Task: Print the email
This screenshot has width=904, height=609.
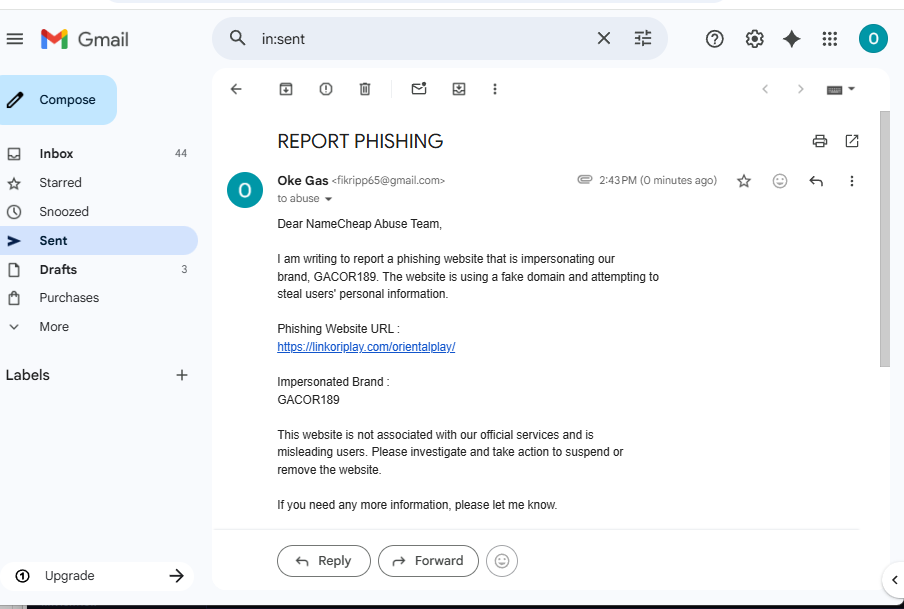Action: (x=820, y=141)
